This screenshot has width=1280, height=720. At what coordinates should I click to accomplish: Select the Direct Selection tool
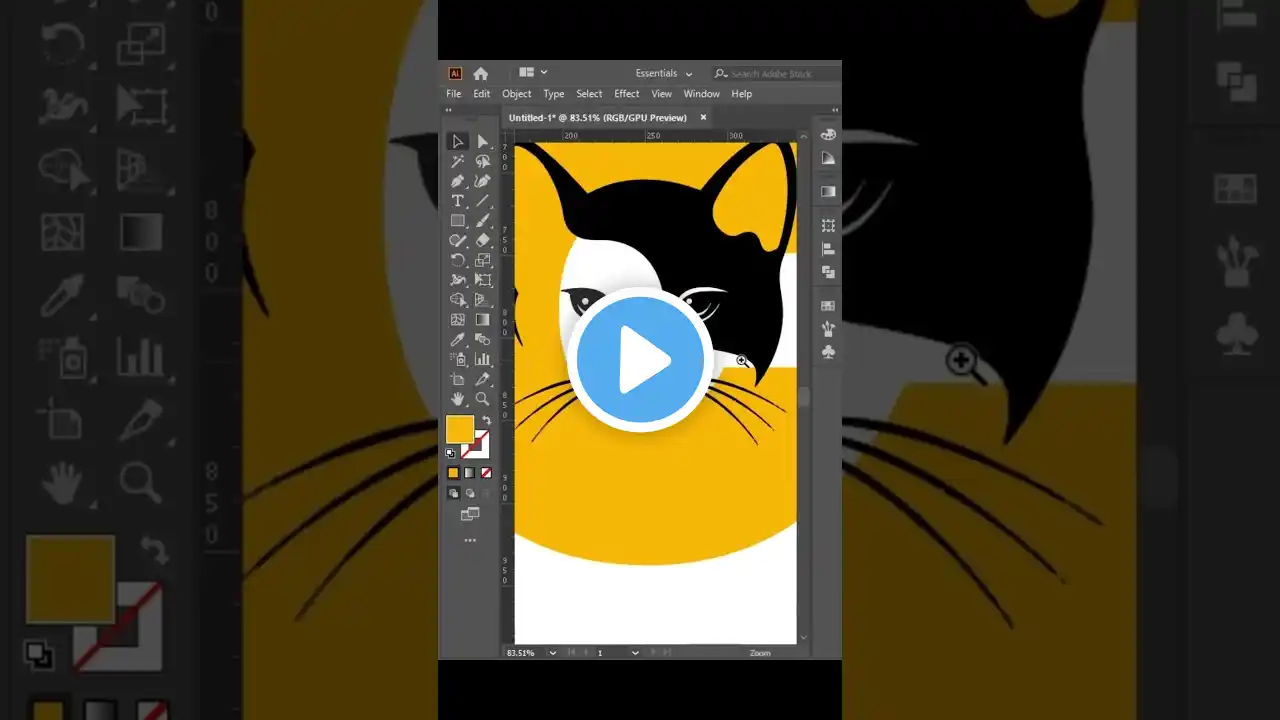[483, 141]
